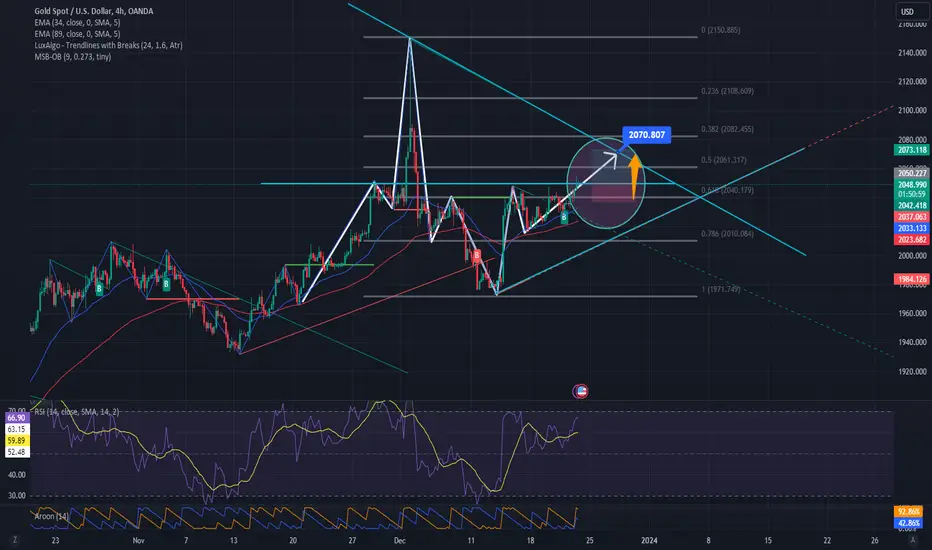Click the Gold Spot / U.S. Dollar title
Screen dimensions: 932x550
[x=93, y=11]
